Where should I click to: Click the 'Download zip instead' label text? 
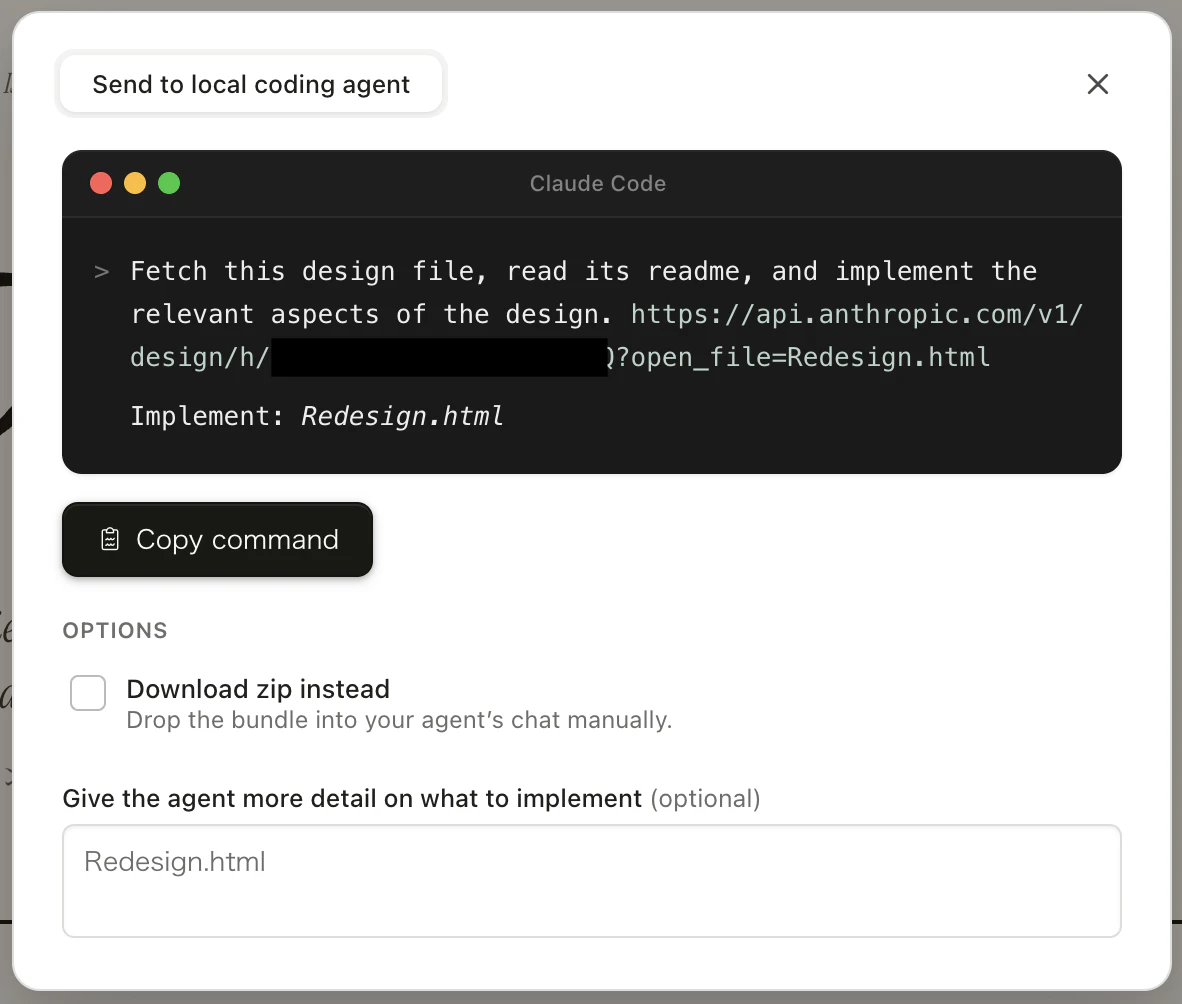coord(258,689)
